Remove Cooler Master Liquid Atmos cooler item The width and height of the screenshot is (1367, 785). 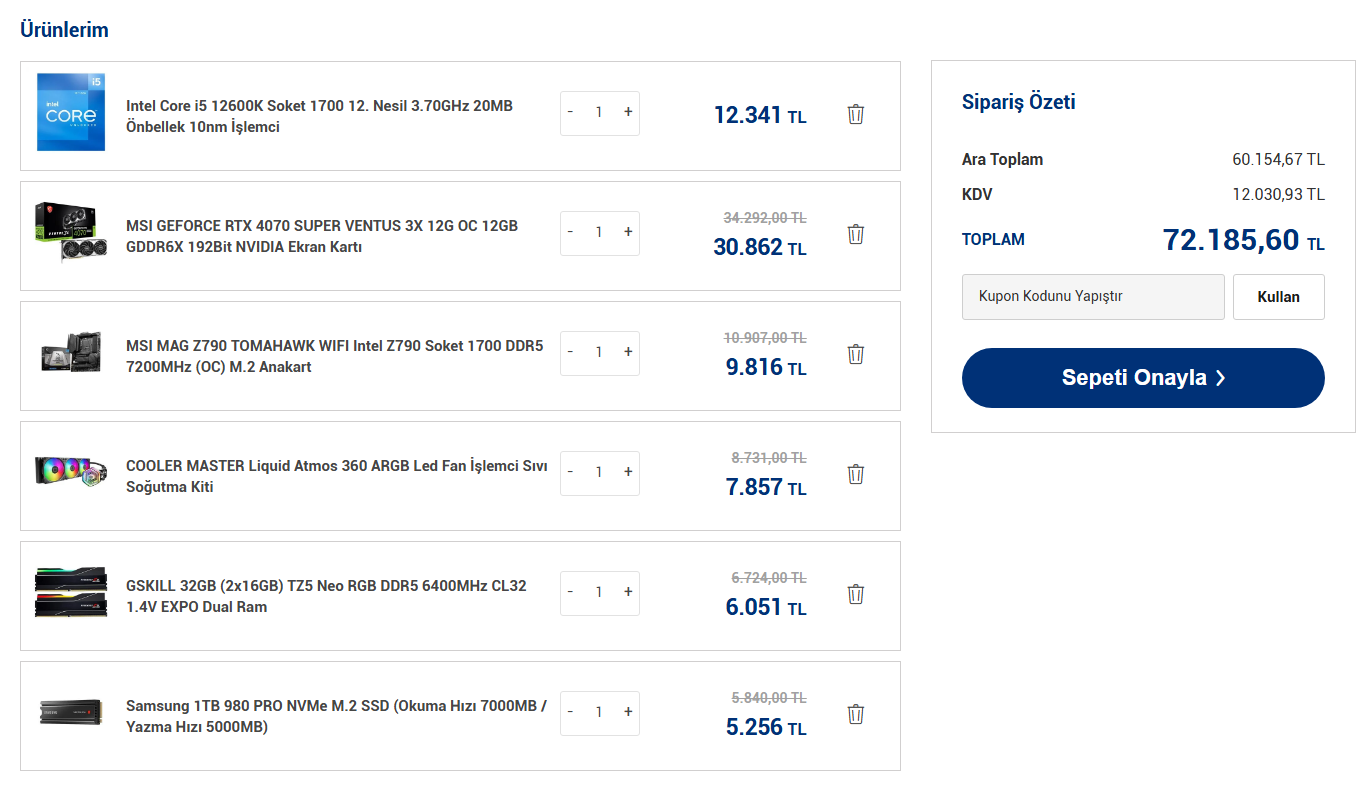(x=855, y=474)
